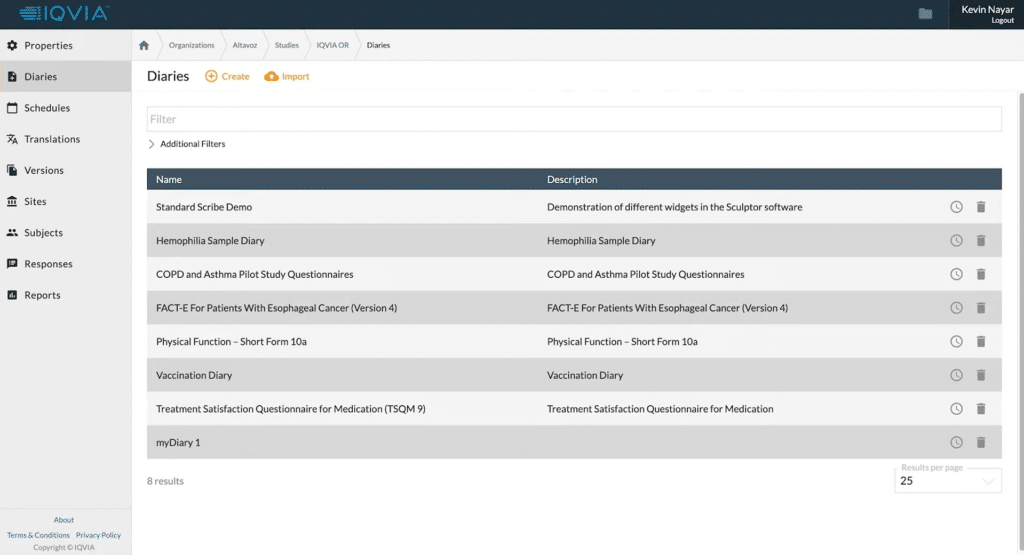Viewport: 1024px width, 555px height.
Task: Open Versions section
Action: pos(65,170)
